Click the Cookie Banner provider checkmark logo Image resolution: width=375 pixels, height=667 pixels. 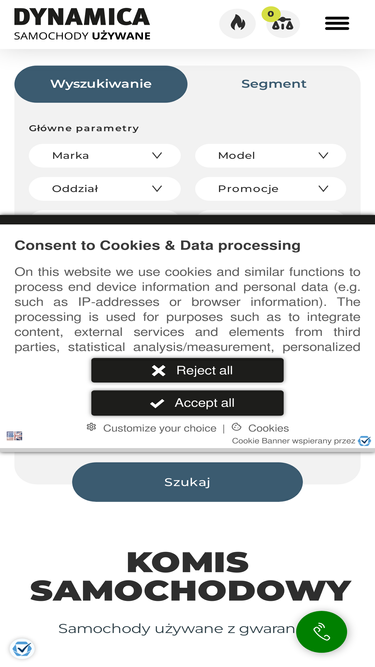pyautogui.click(x=364, y=441)
